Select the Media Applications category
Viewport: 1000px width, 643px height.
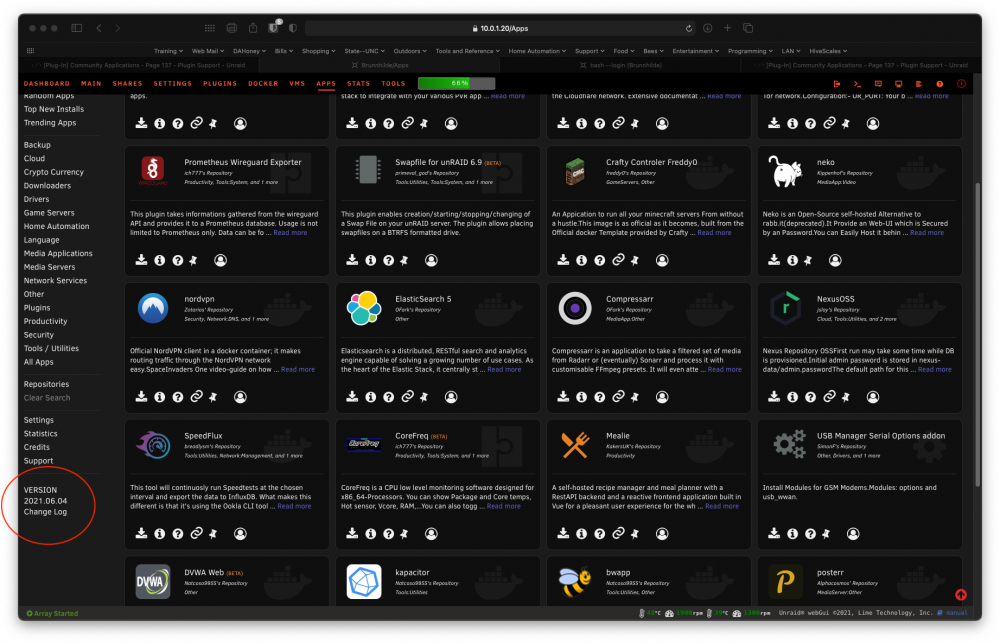(58, 253)
